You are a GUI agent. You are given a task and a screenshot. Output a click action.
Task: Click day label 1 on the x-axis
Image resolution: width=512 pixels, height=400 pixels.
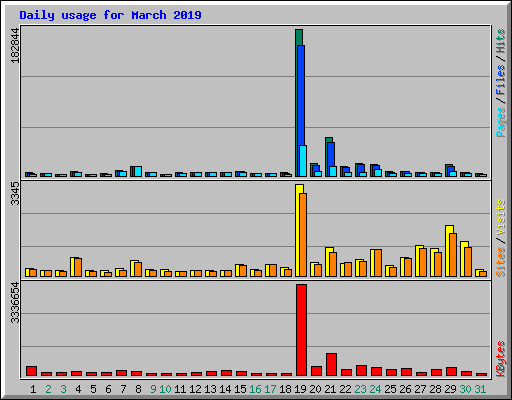click(x=33, y=389)
